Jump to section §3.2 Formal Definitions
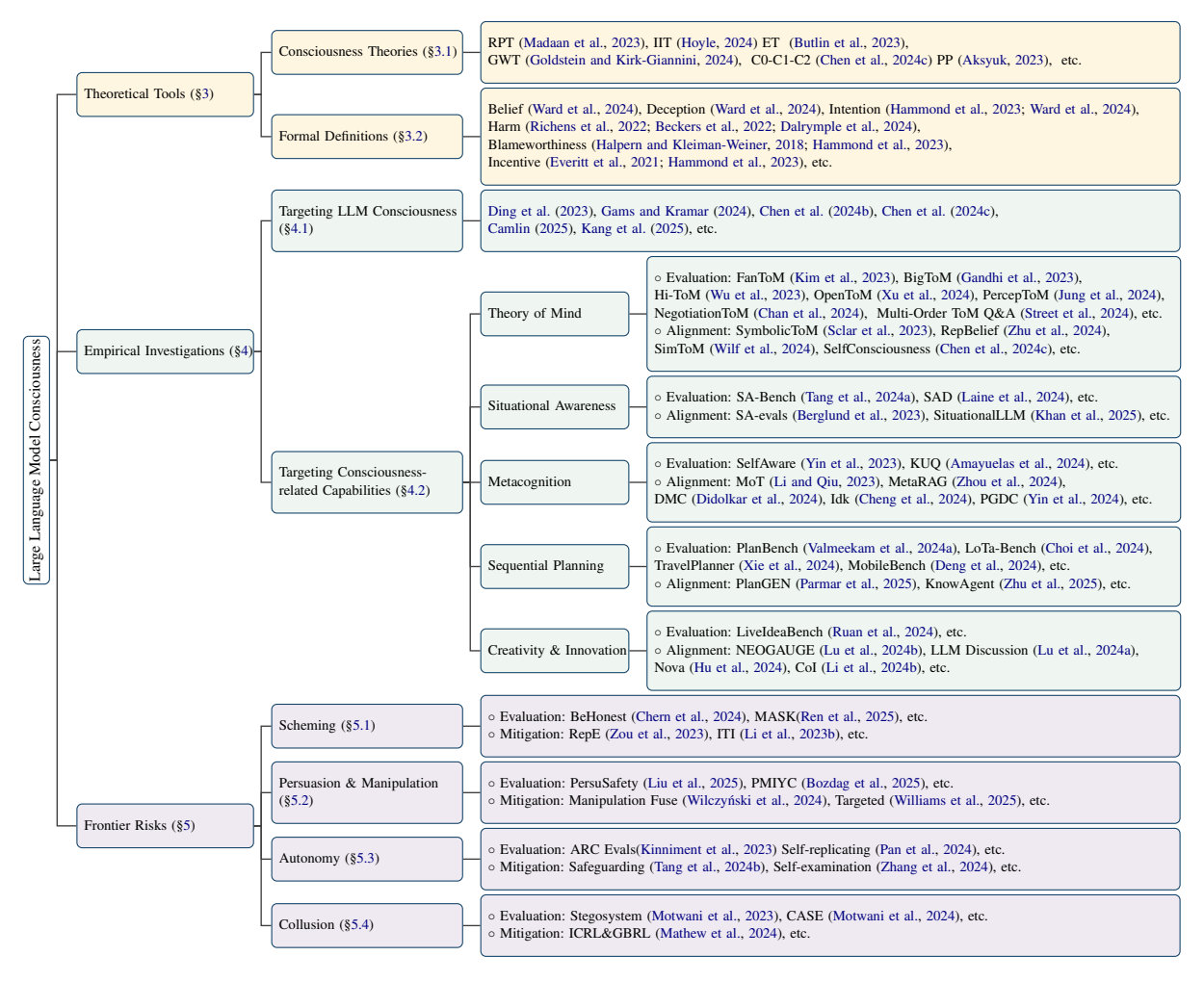This screenshot has width=1204, height=982. click(411, 136)
